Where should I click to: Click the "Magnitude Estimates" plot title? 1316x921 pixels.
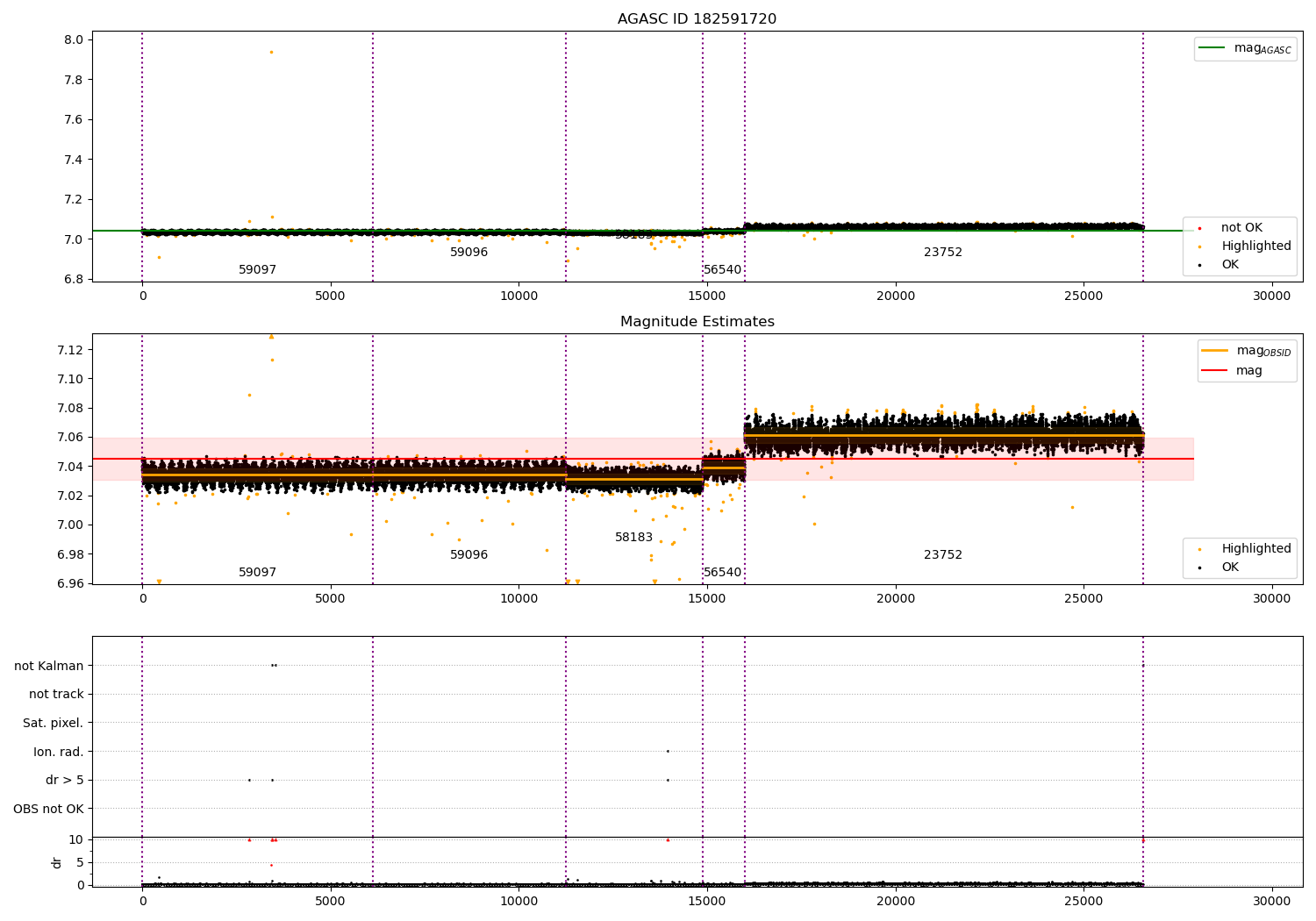(697, 322)
